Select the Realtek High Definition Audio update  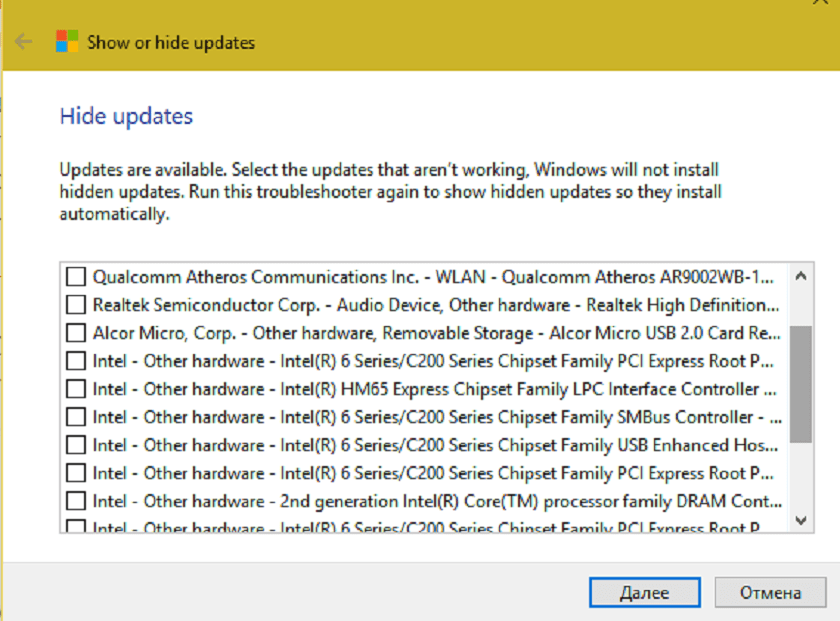click(x=75, y=305)
